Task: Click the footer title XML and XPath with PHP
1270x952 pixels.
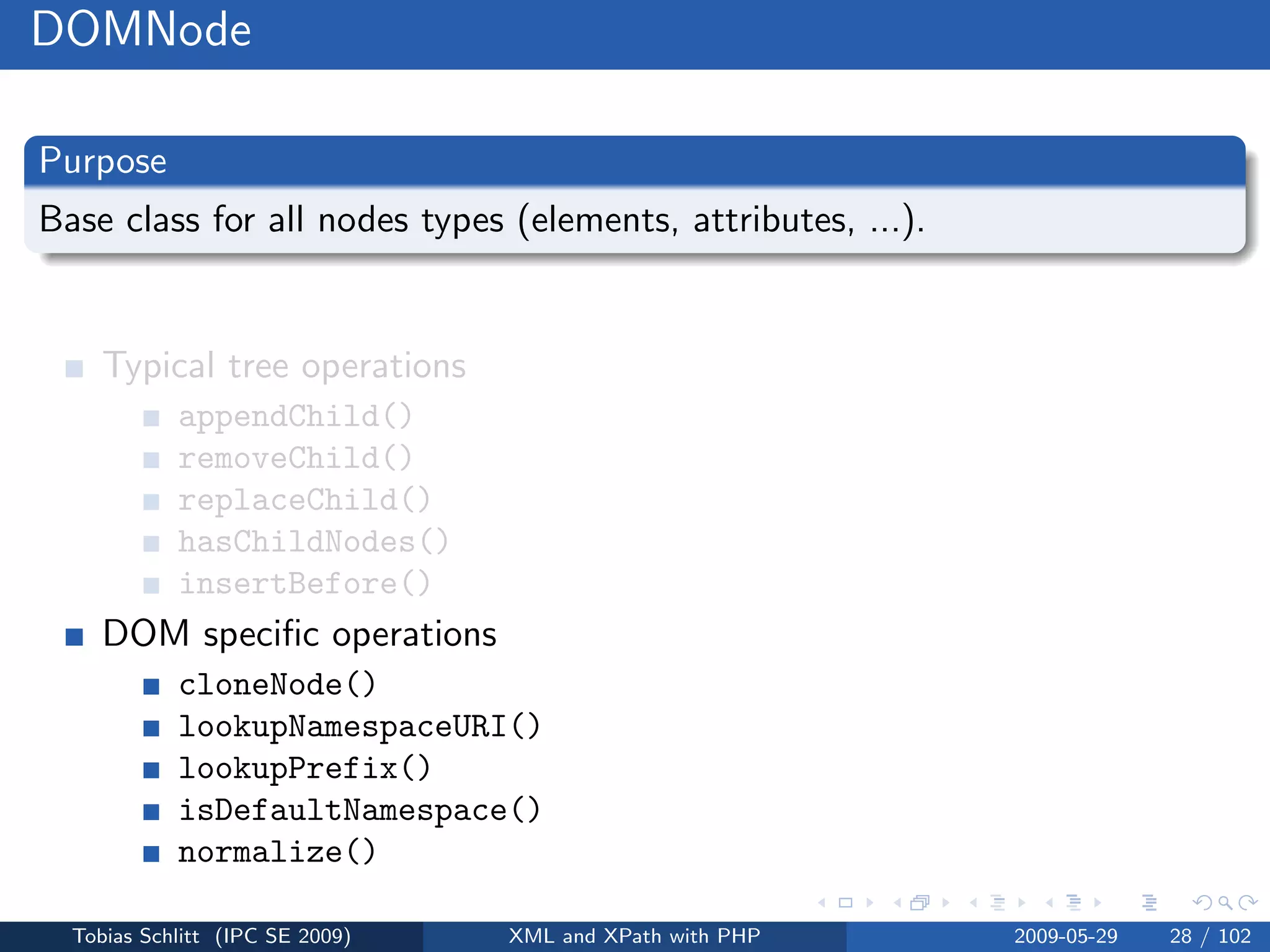Action: point(634,936)
